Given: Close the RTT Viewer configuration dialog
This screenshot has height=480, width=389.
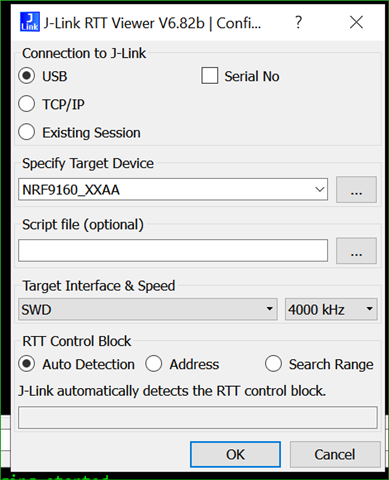Looking at the screenshot, I should coord(356,22).
